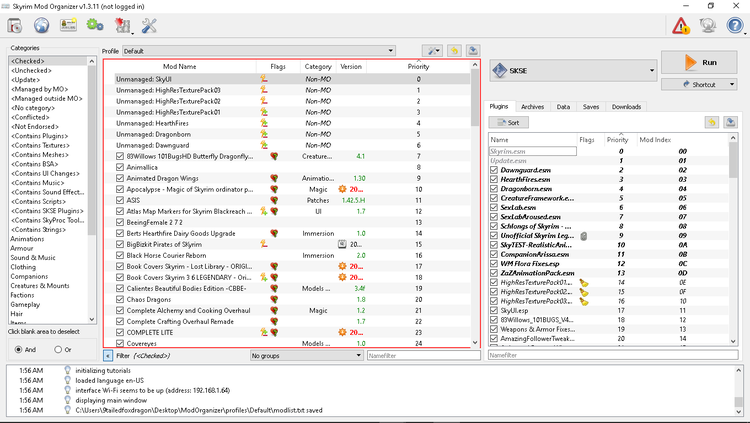This screenshot has width=750, height=423.
Task: Sort by Mod Name column header
Action: click(x=179, y=67)
